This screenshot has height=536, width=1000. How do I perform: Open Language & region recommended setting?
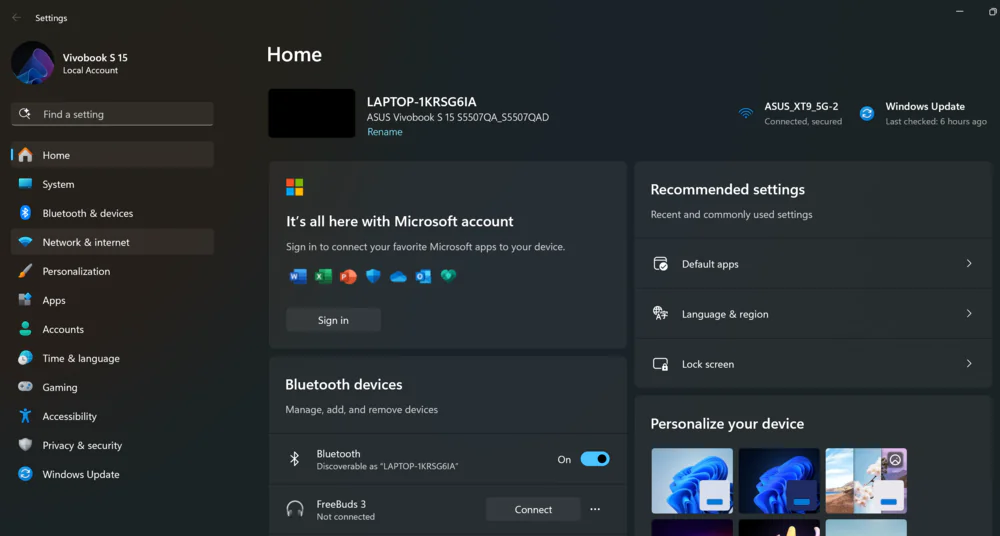coord(813,313)
